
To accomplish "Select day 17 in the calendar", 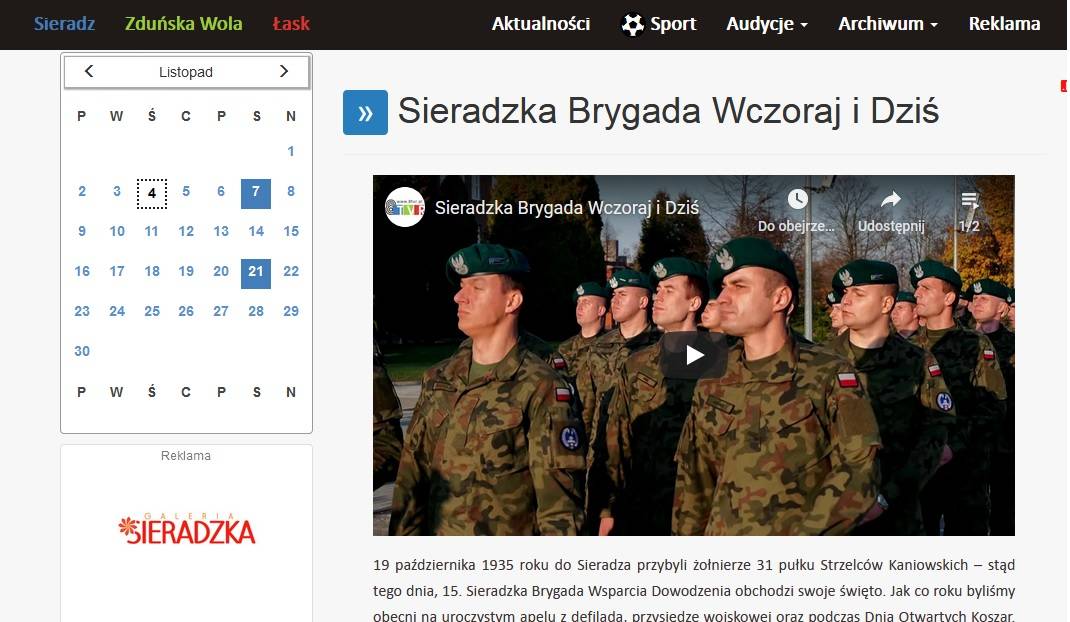I will (117, 271).
